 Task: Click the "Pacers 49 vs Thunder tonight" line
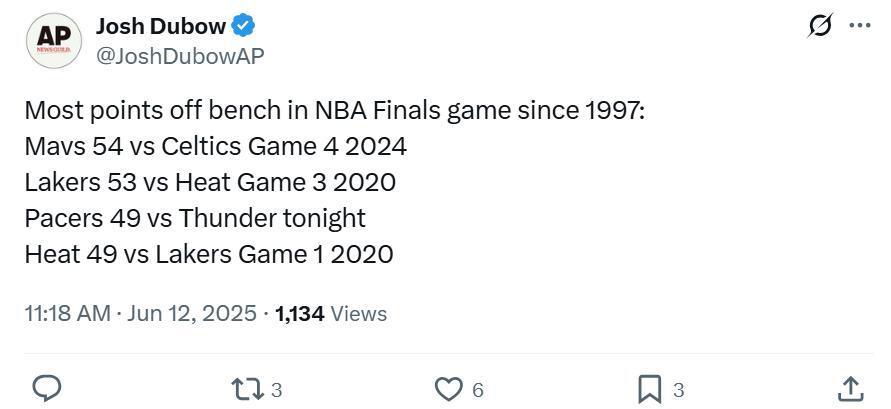click(x=195, y=218)
